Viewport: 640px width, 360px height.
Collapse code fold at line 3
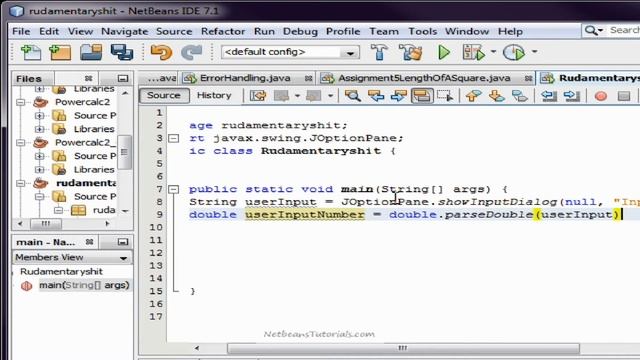coord(173,138)
